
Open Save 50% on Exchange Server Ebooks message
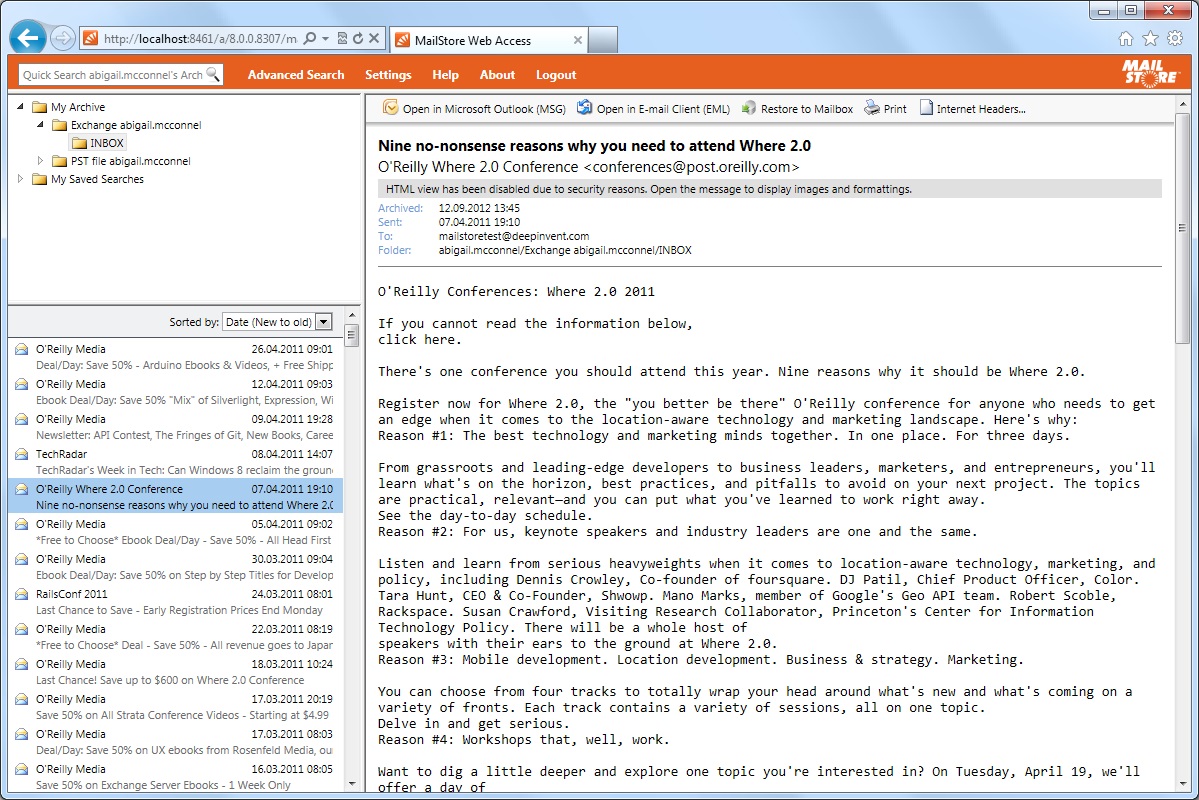176,776
